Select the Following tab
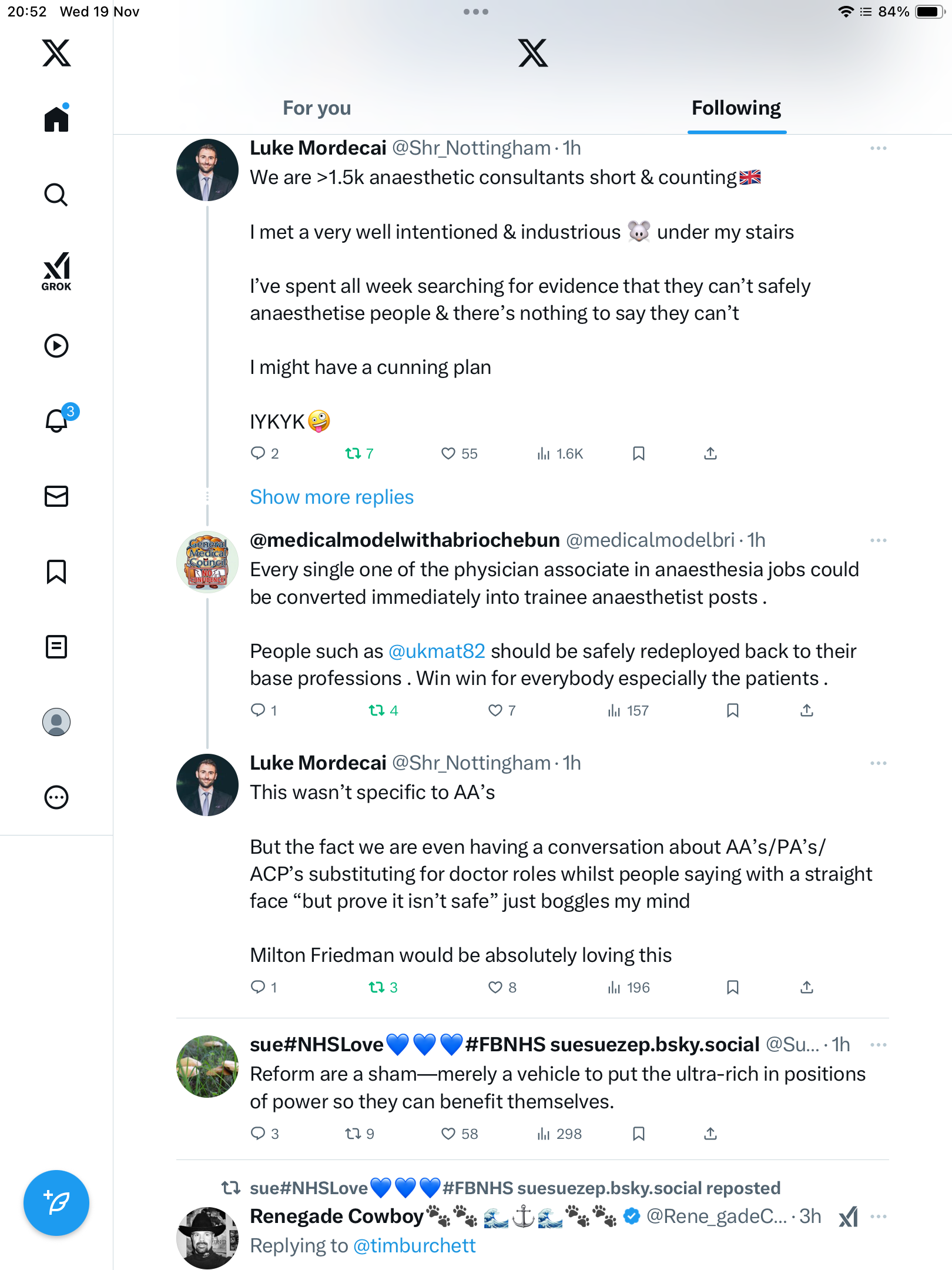Image resolution: width=952 pixels, height=1270 pixels. (736, 108)
